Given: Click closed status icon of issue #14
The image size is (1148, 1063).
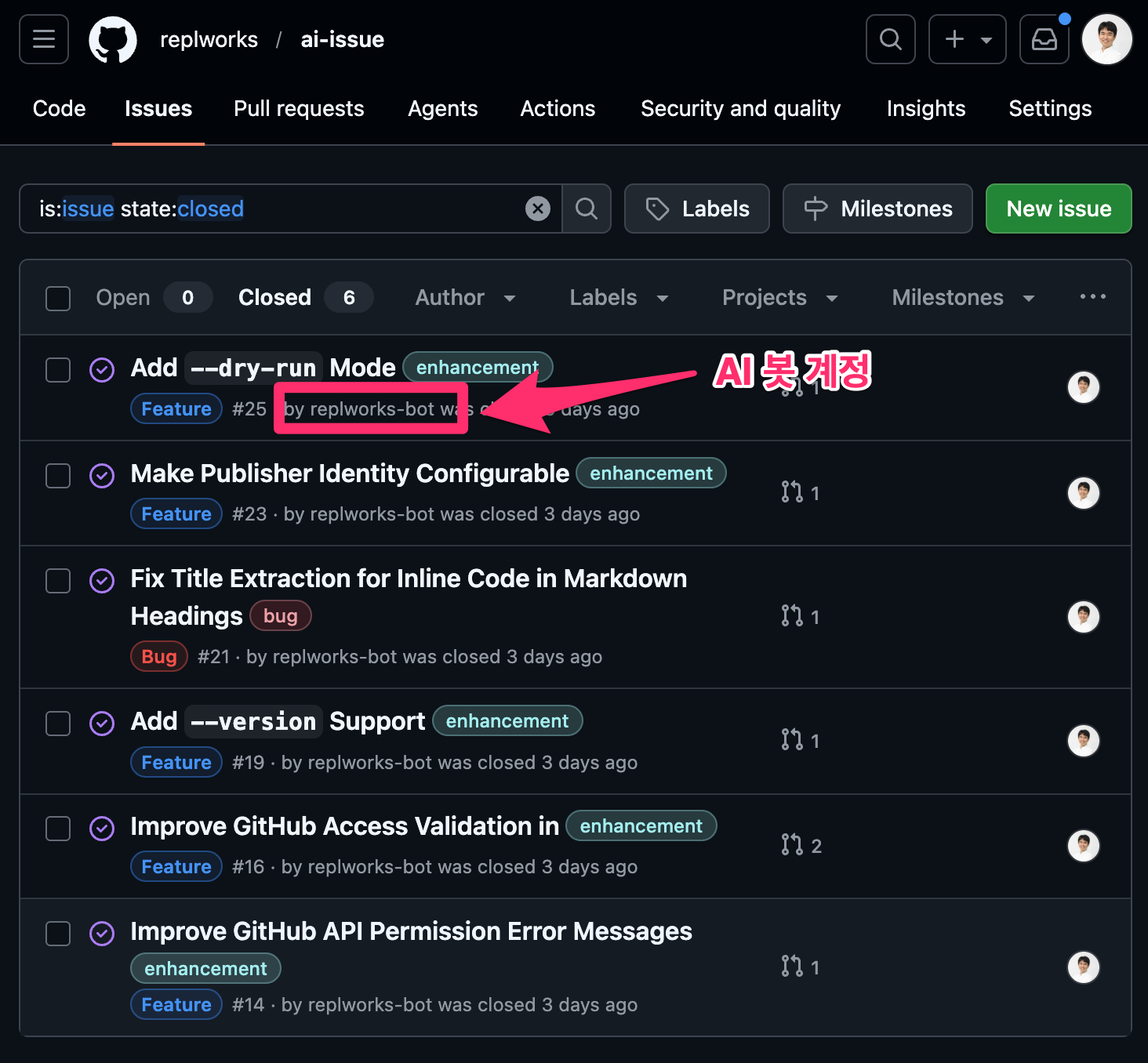Looking at the screenshot, I should coord(102,933).
